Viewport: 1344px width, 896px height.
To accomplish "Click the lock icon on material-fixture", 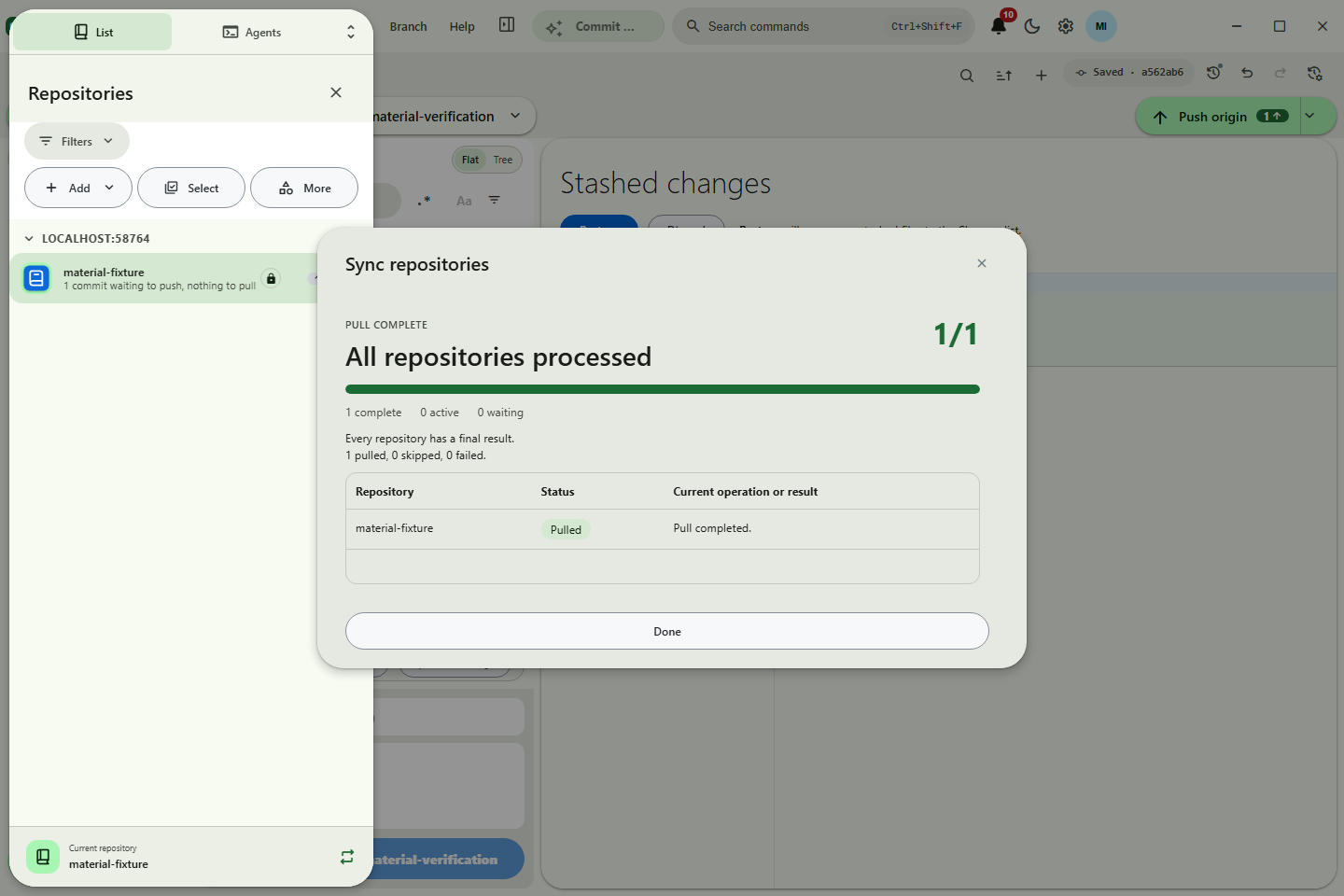I will point(271,278).
